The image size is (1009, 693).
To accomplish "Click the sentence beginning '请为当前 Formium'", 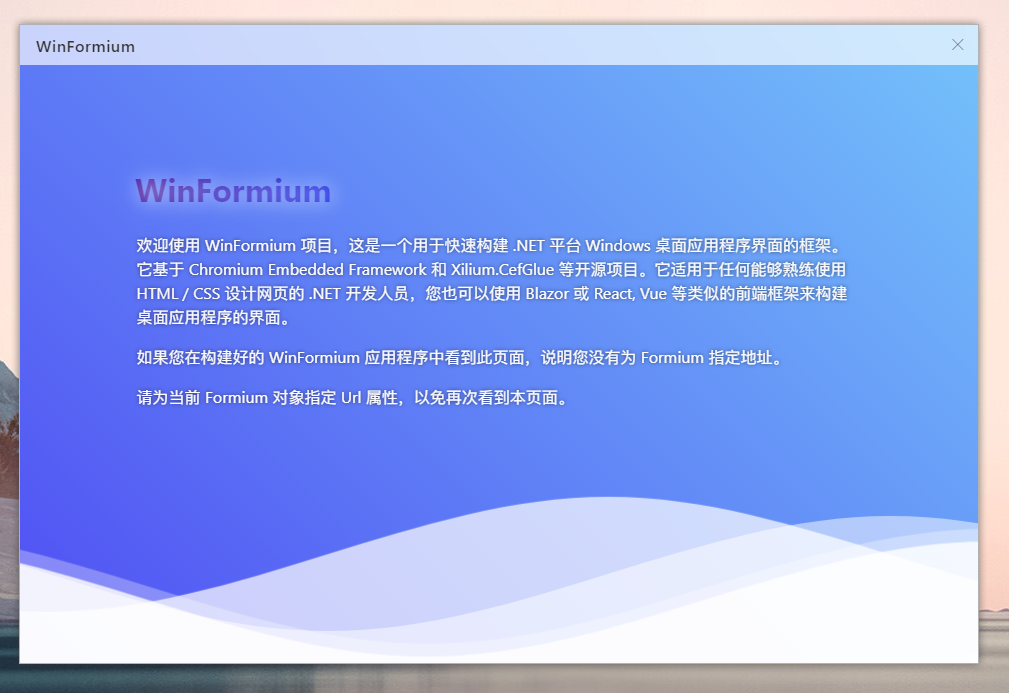I will (x=354, y=398).
